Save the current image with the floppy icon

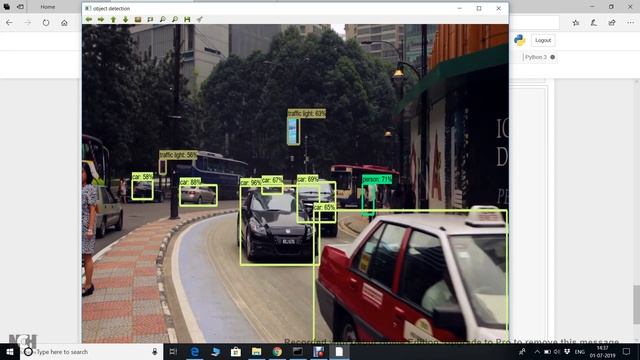[x=187, y=19]
